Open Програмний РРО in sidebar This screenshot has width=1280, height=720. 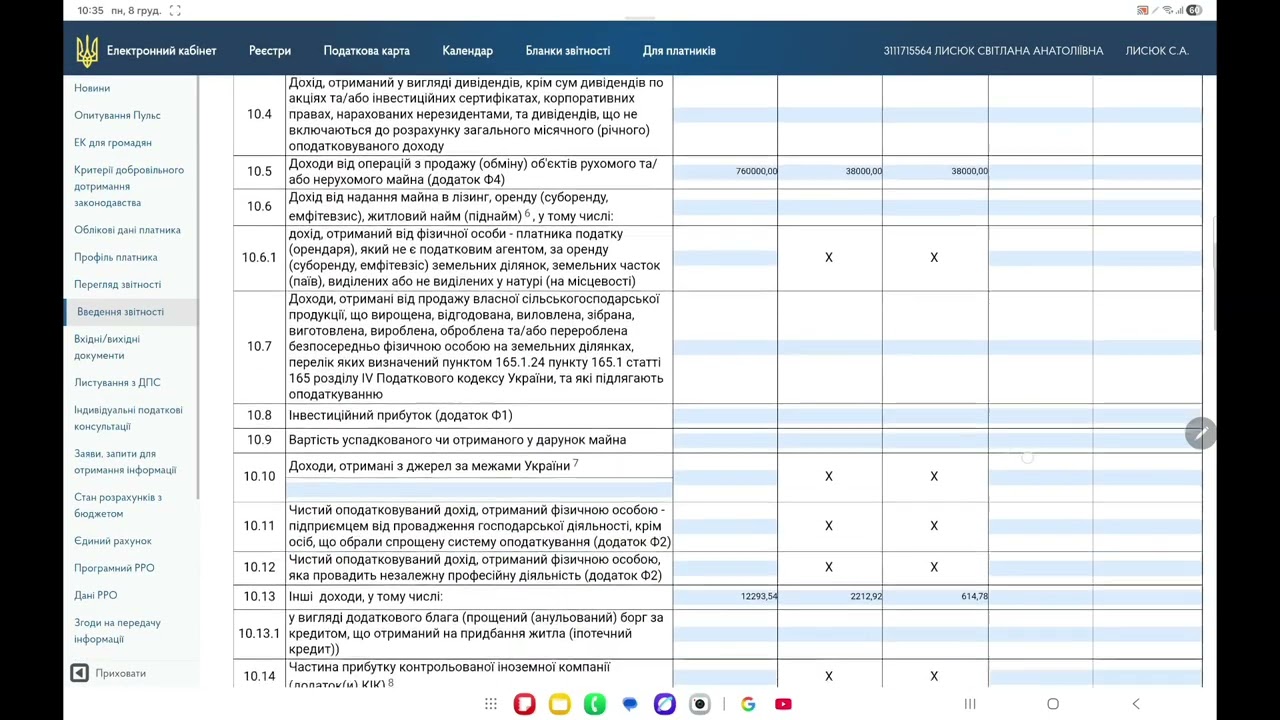click(114, 568)
